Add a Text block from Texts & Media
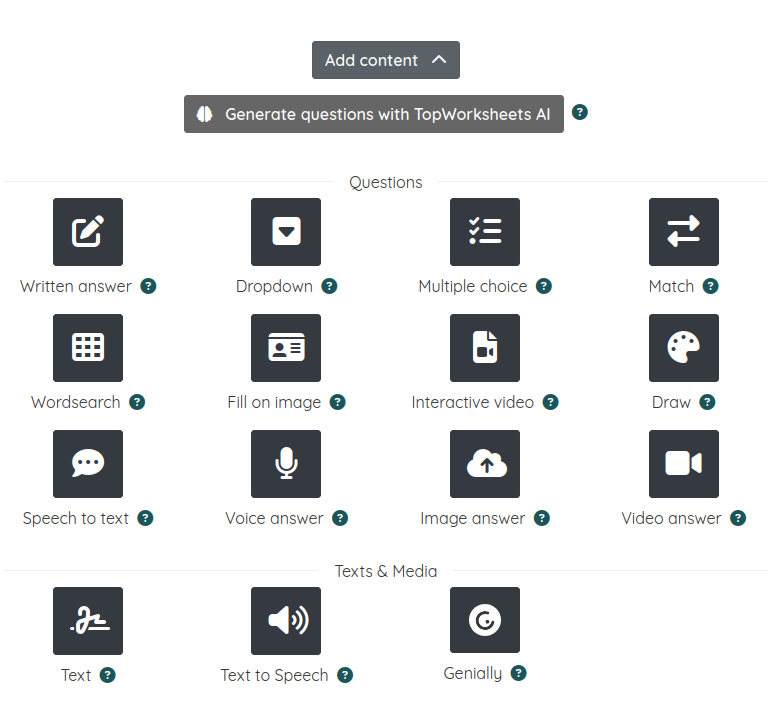The image size is (784, 728). [x=88, y=621]
